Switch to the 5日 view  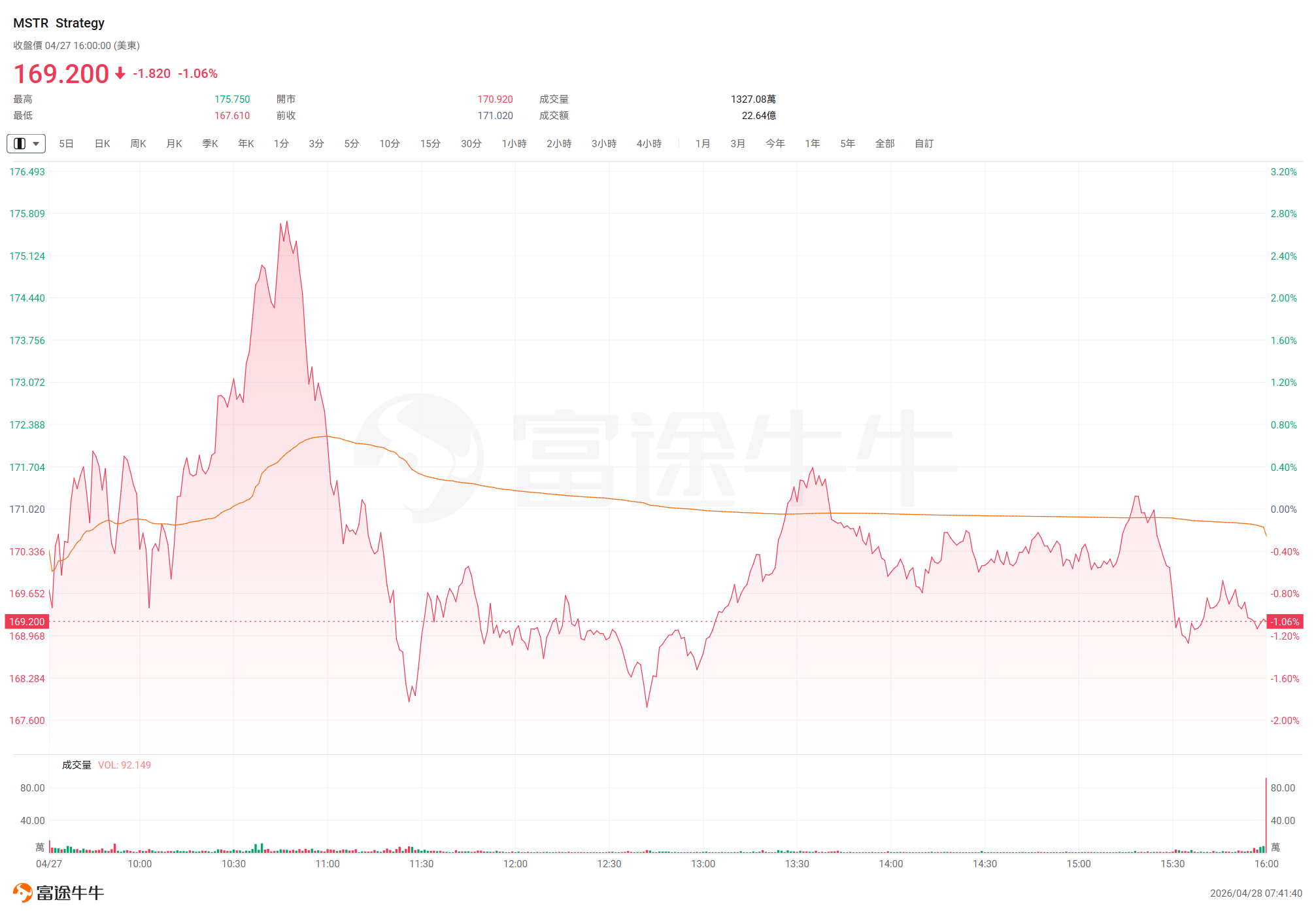(66, 143)
